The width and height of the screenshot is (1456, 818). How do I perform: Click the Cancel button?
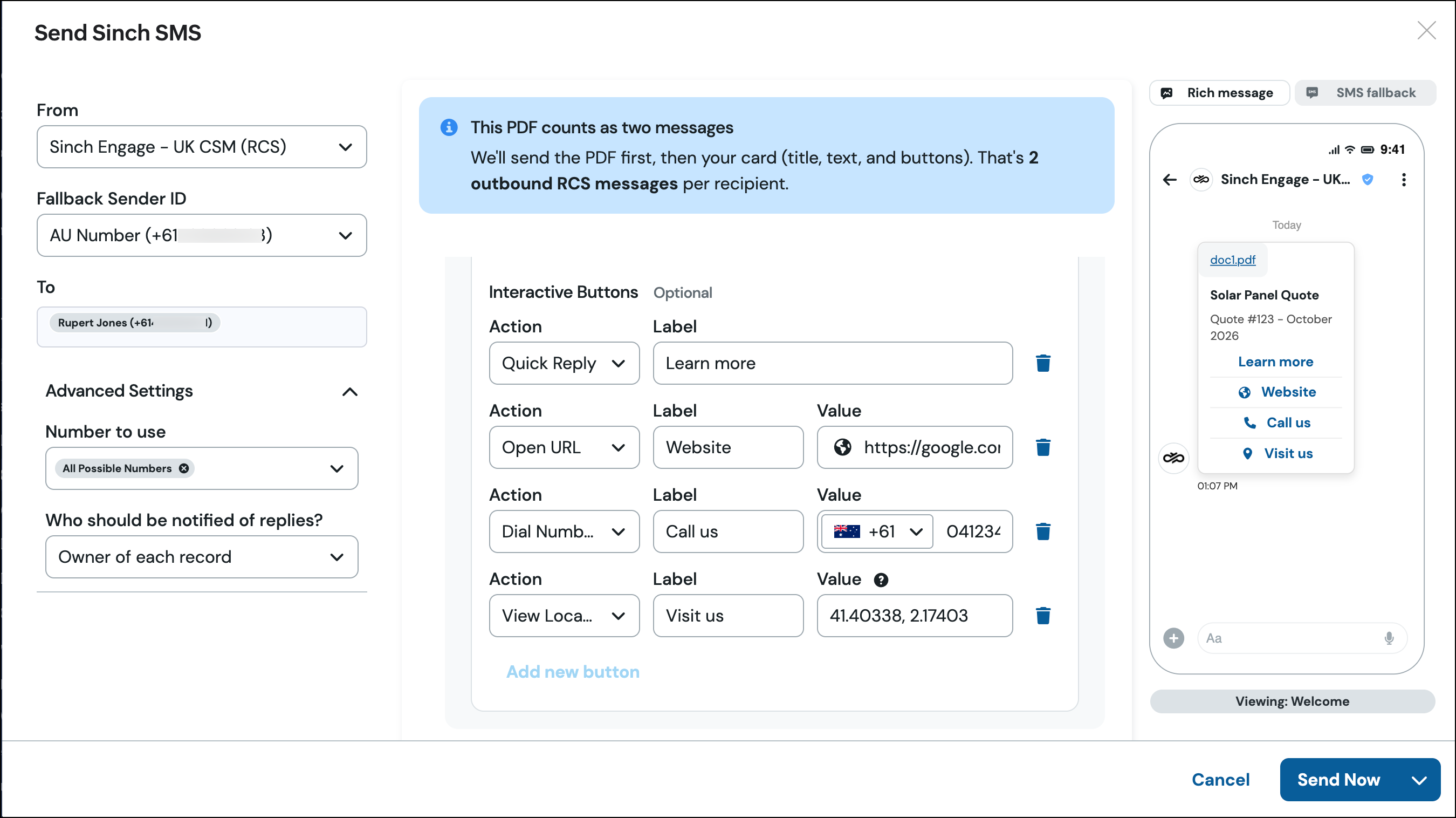pyautogui.click(x=1220, y=780)
